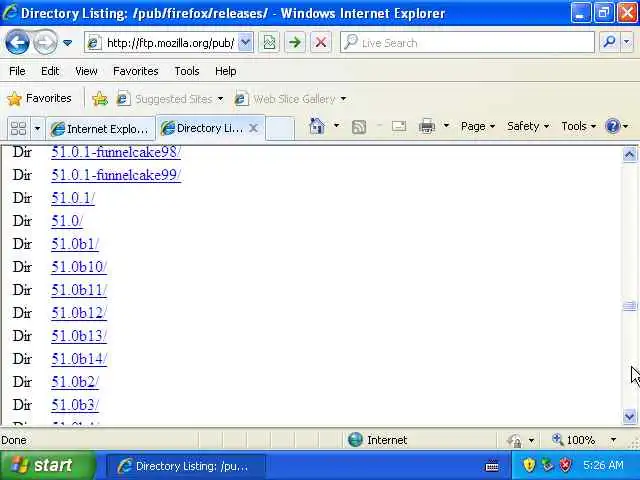Click the 100% zoom level button

(573, 440)
